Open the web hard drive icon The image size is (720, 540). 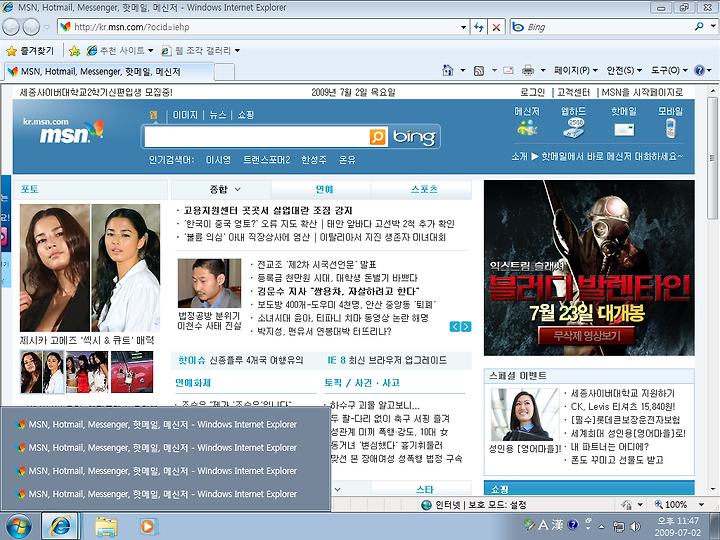(x=574, y=128)
